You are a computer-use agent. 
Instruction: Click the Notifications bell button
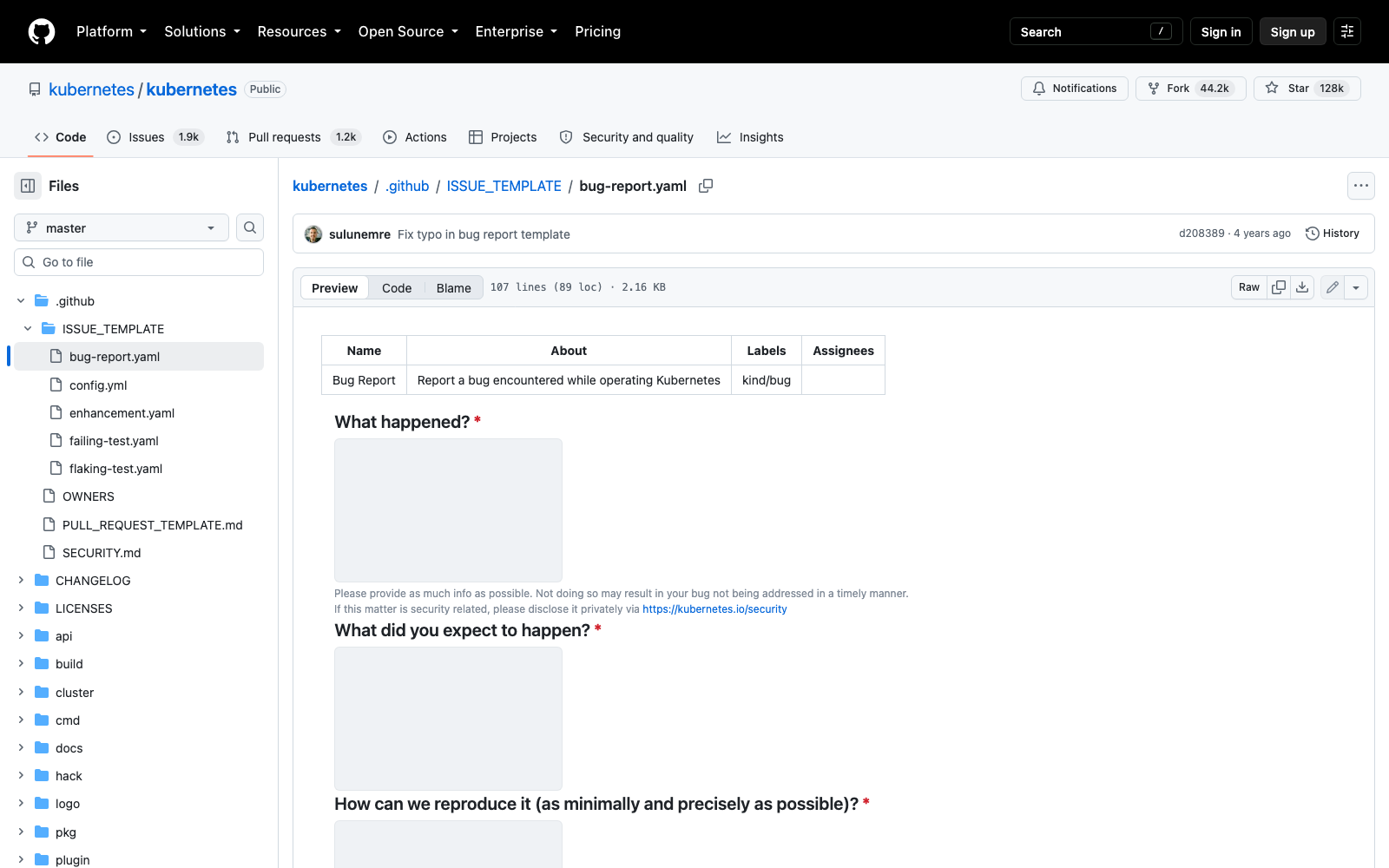pyautogui.click(x=1075, y=89)
